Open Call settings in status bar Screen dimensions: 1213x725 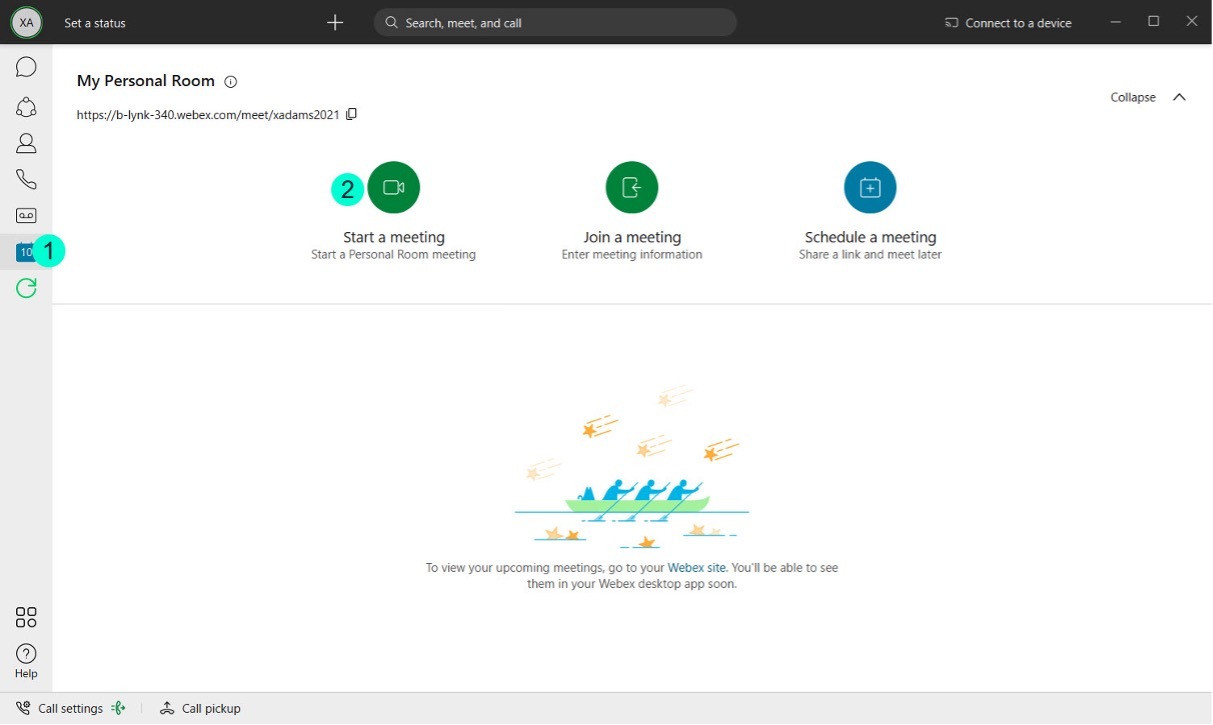point(60,708)
